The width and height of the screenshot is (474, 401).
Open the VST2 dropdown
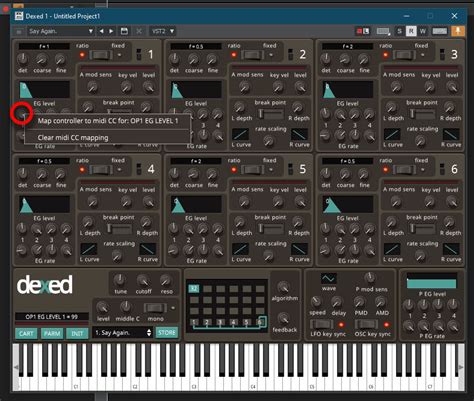163,31
